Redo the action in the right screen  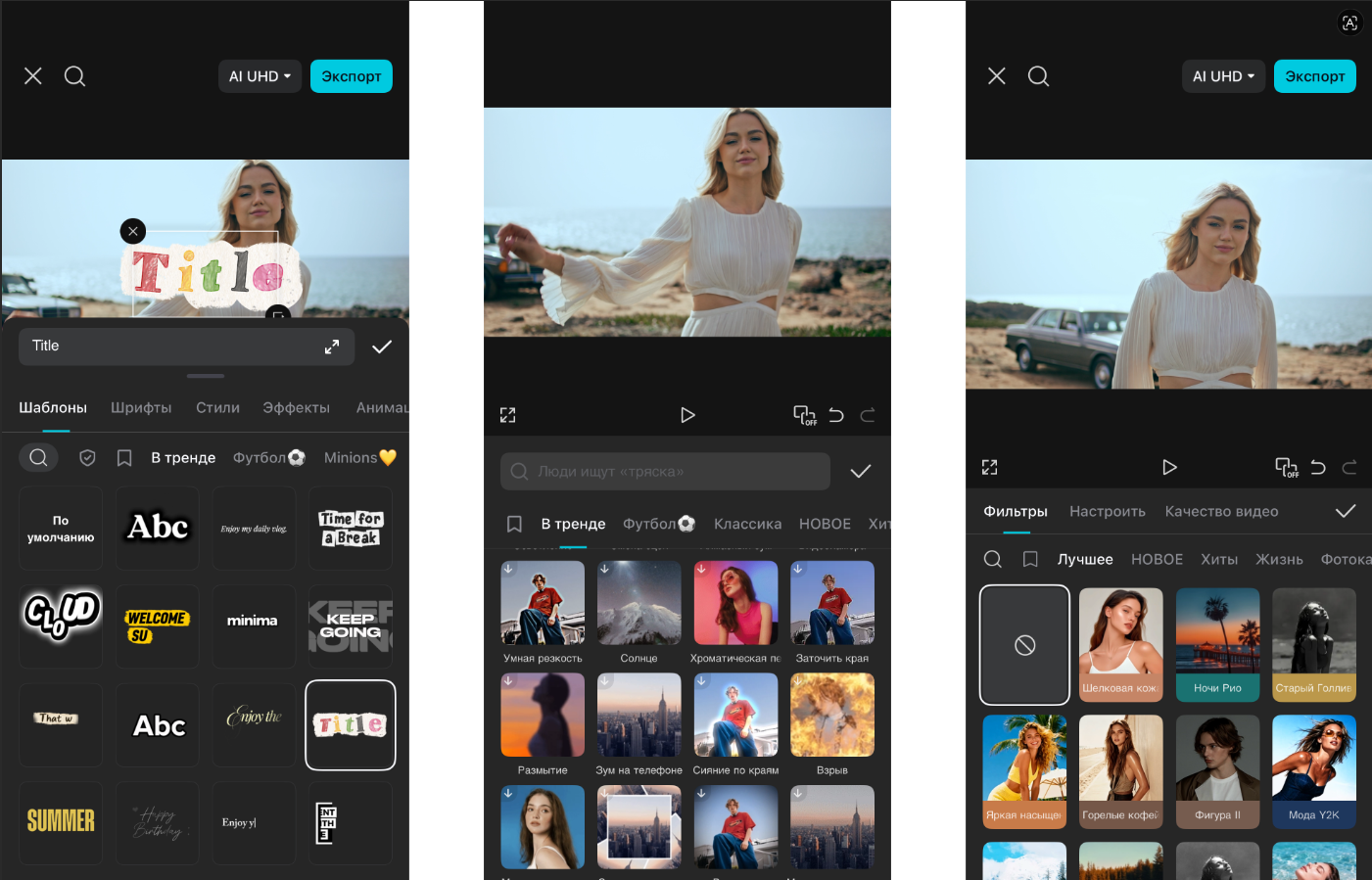click(1349, 468)
